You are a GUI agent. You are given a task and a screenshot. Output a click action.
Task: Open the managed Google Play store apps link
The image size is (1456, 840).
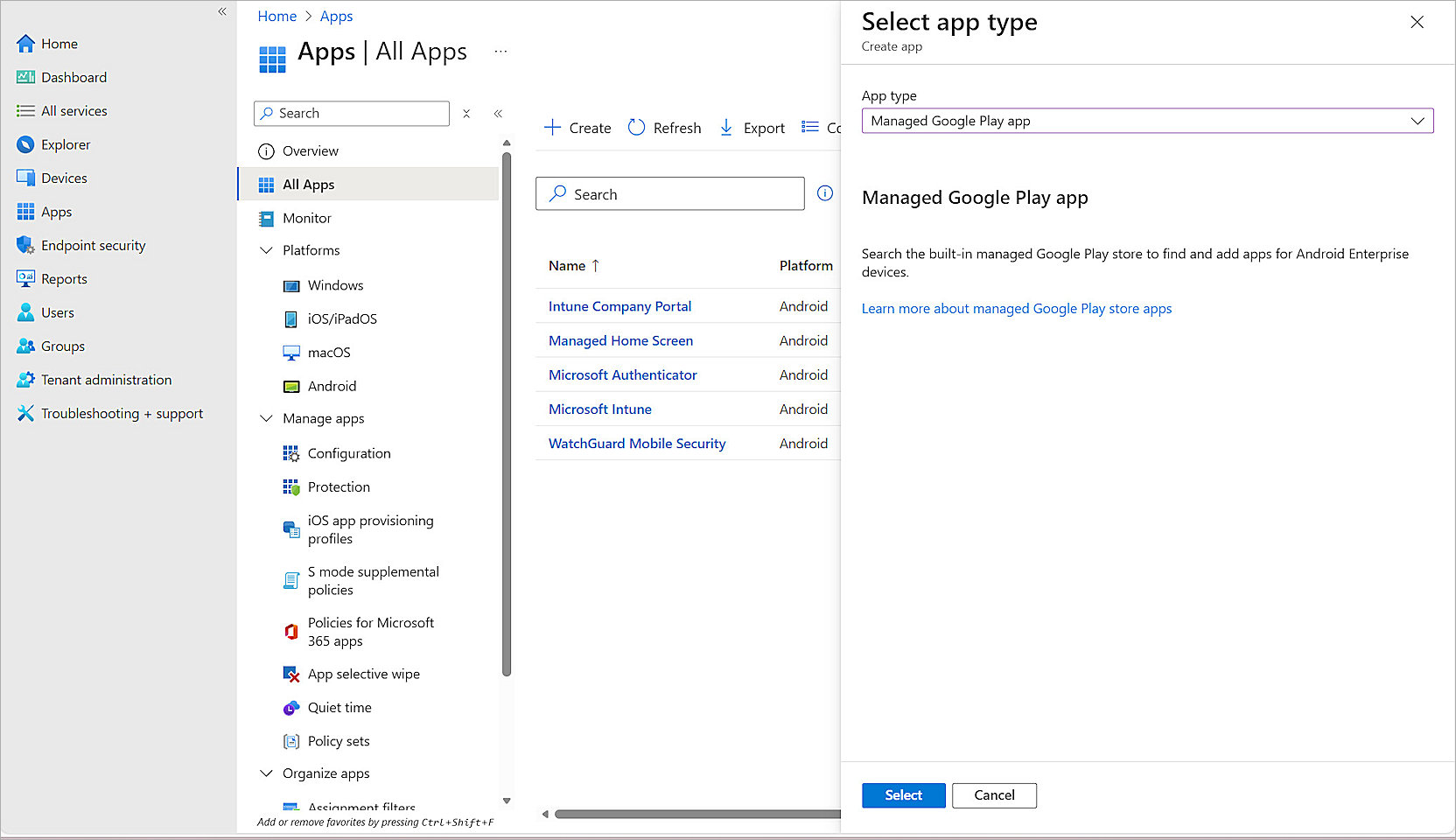tap(1017, 308)
